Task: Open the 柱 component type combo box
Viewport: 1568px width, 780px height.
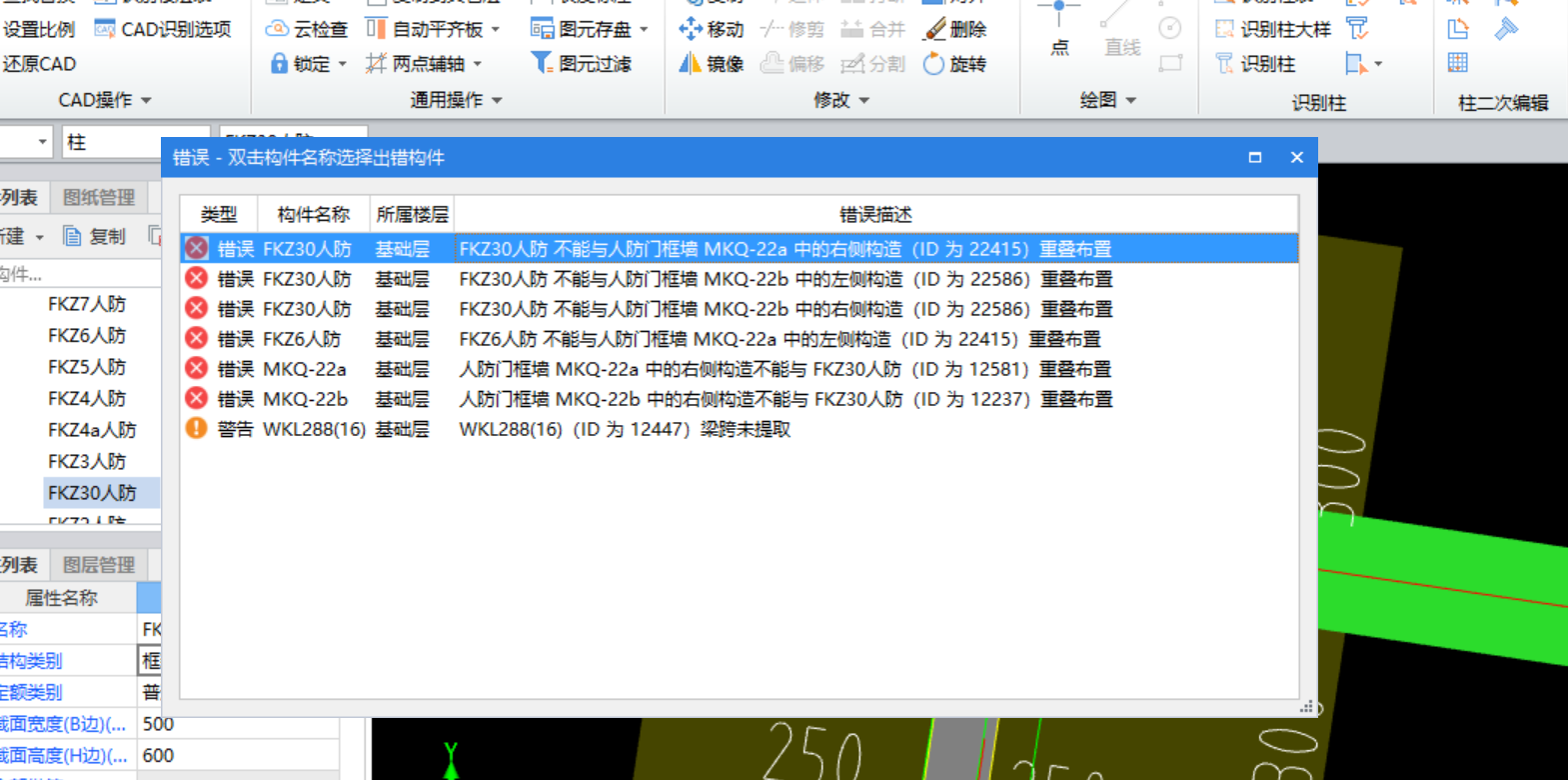Action: click(x=136, y=142)
